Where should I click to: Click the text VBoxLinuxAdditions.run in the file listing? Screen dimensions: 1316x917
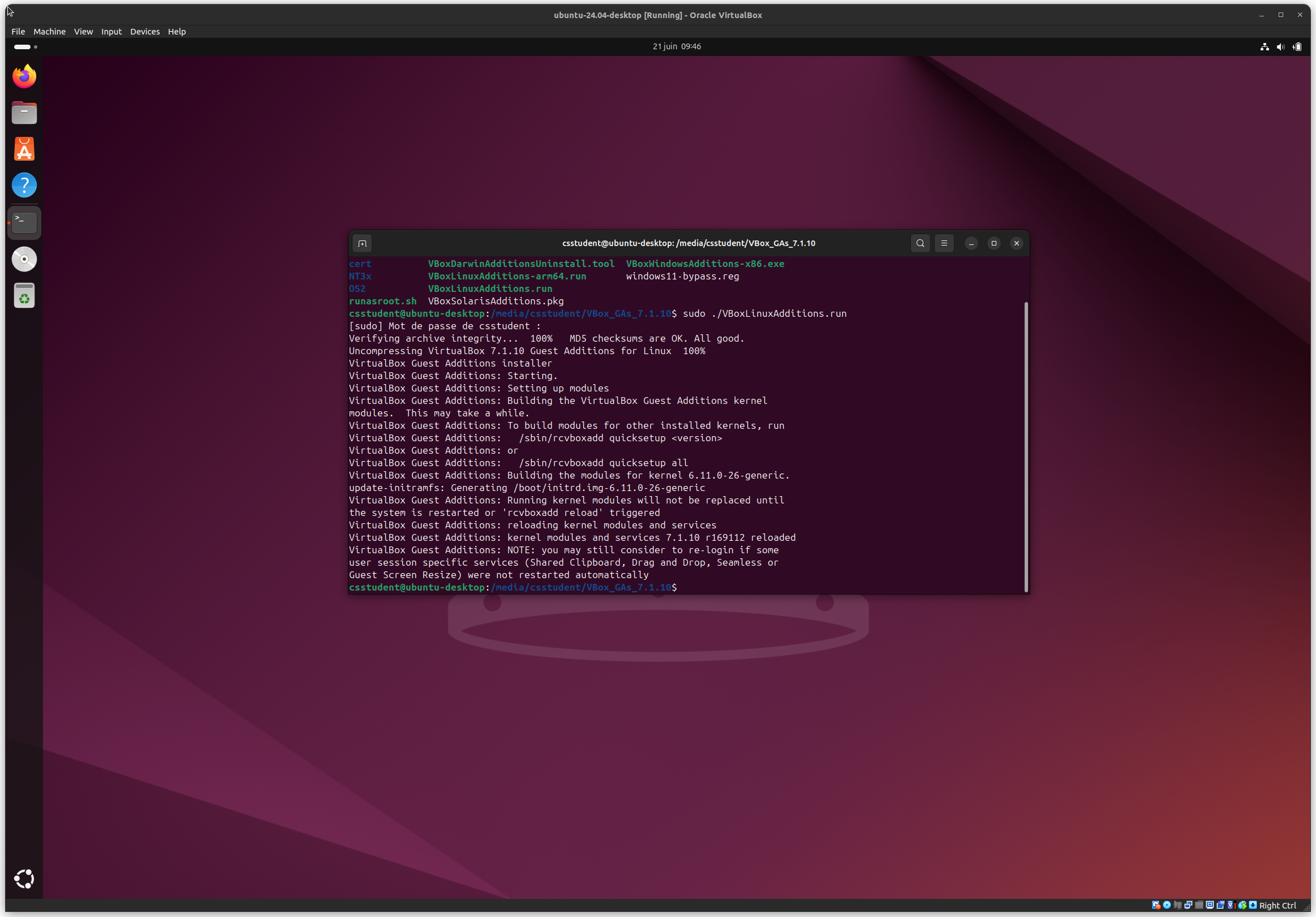(x=490, y=289)
